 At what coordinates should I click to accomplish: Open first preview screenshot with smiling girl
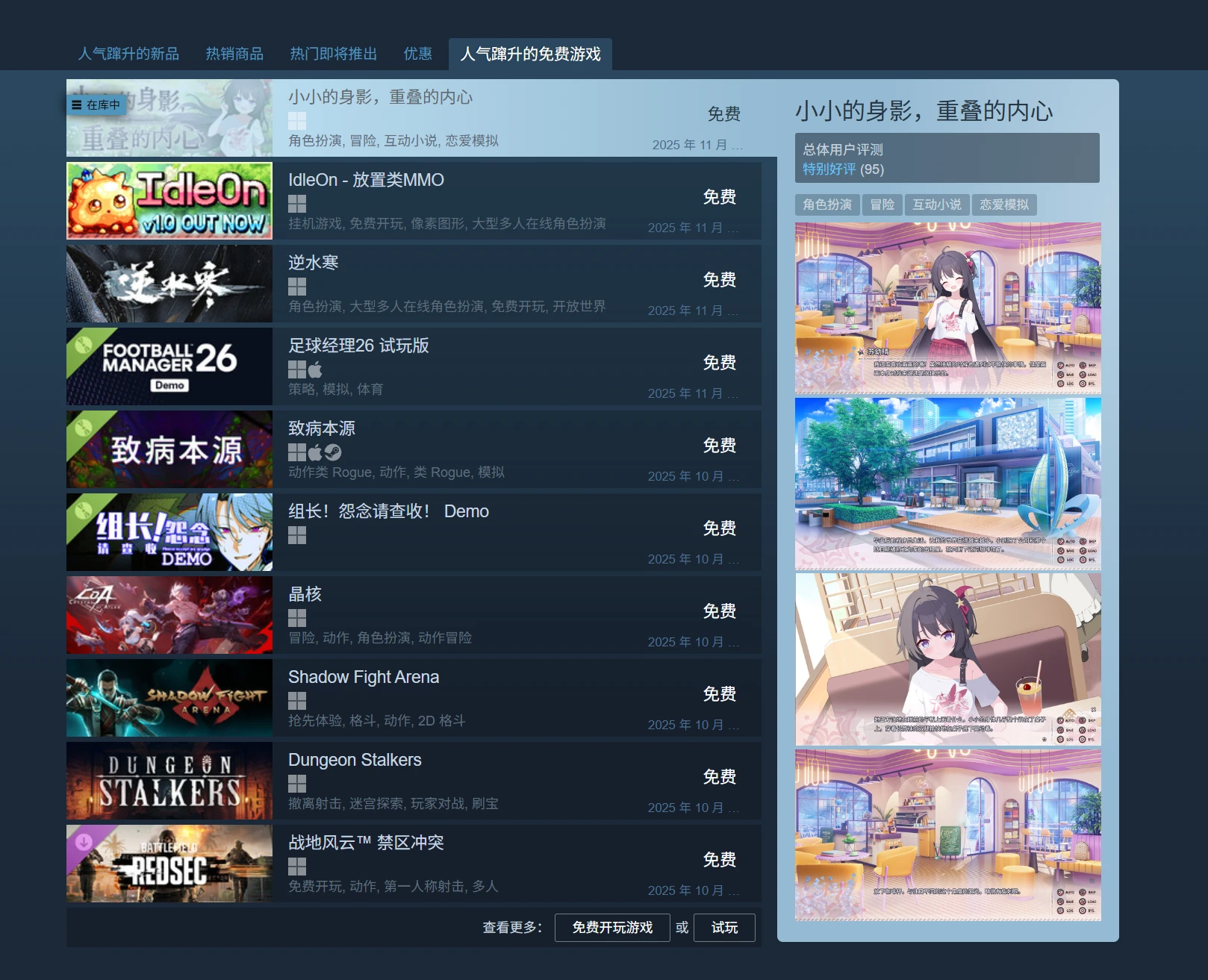coord(948,308)
